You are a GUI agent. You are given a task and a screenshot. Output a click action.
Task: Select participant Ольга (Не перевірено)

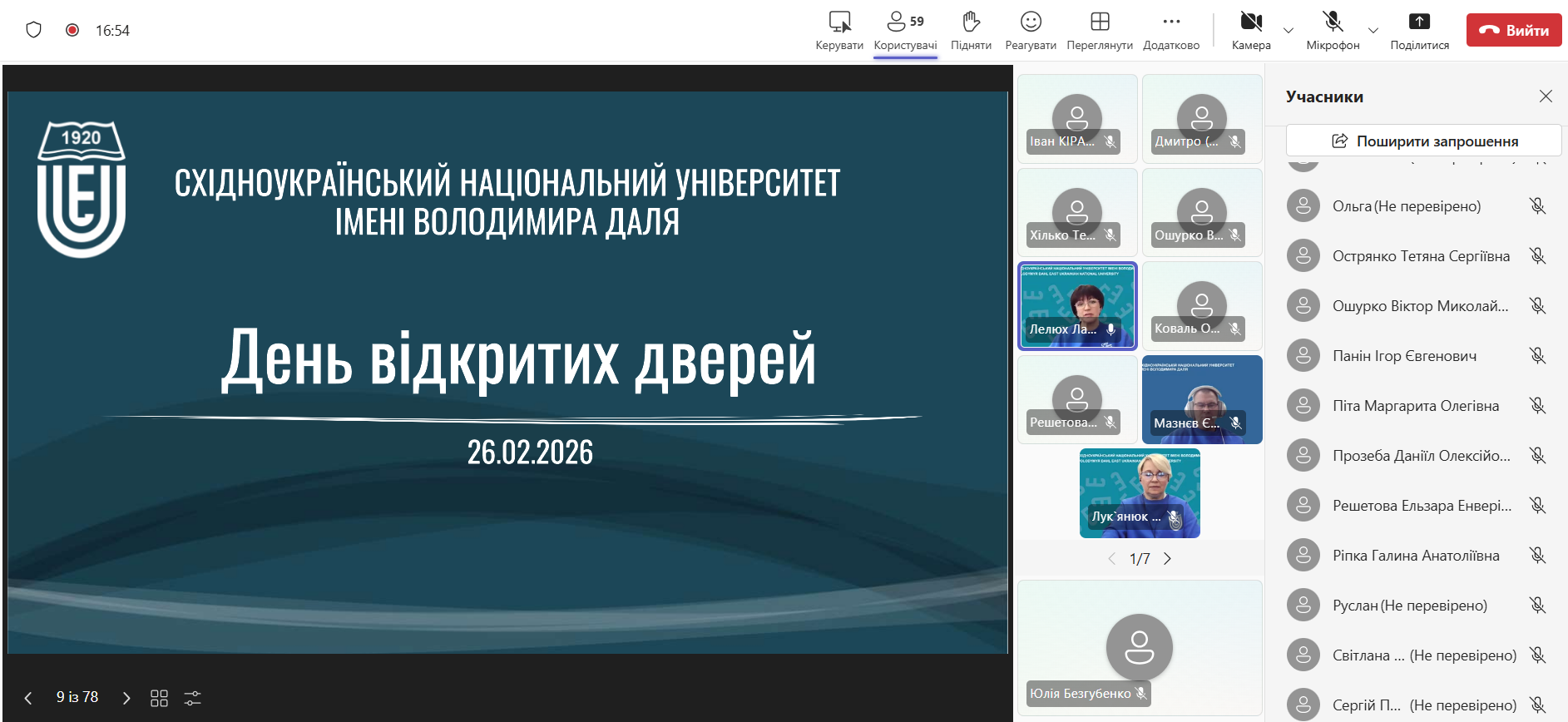coord(1416,206)
